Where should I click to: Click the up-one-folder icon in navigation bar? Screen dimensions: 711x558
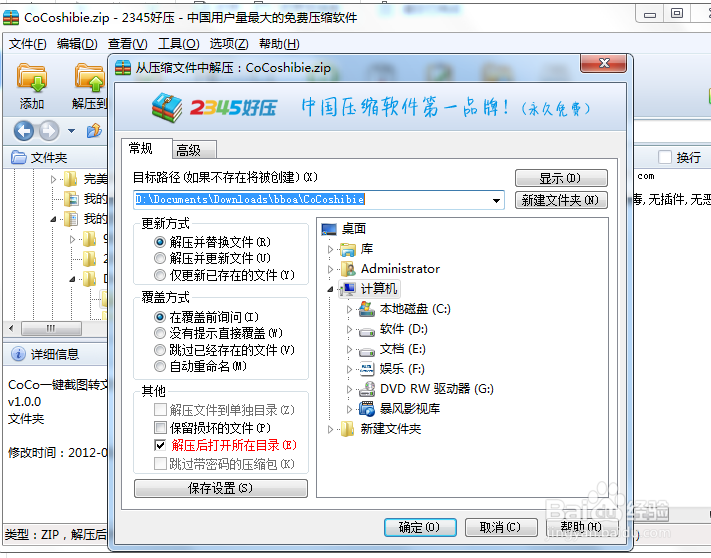click(x=94, y=131)
